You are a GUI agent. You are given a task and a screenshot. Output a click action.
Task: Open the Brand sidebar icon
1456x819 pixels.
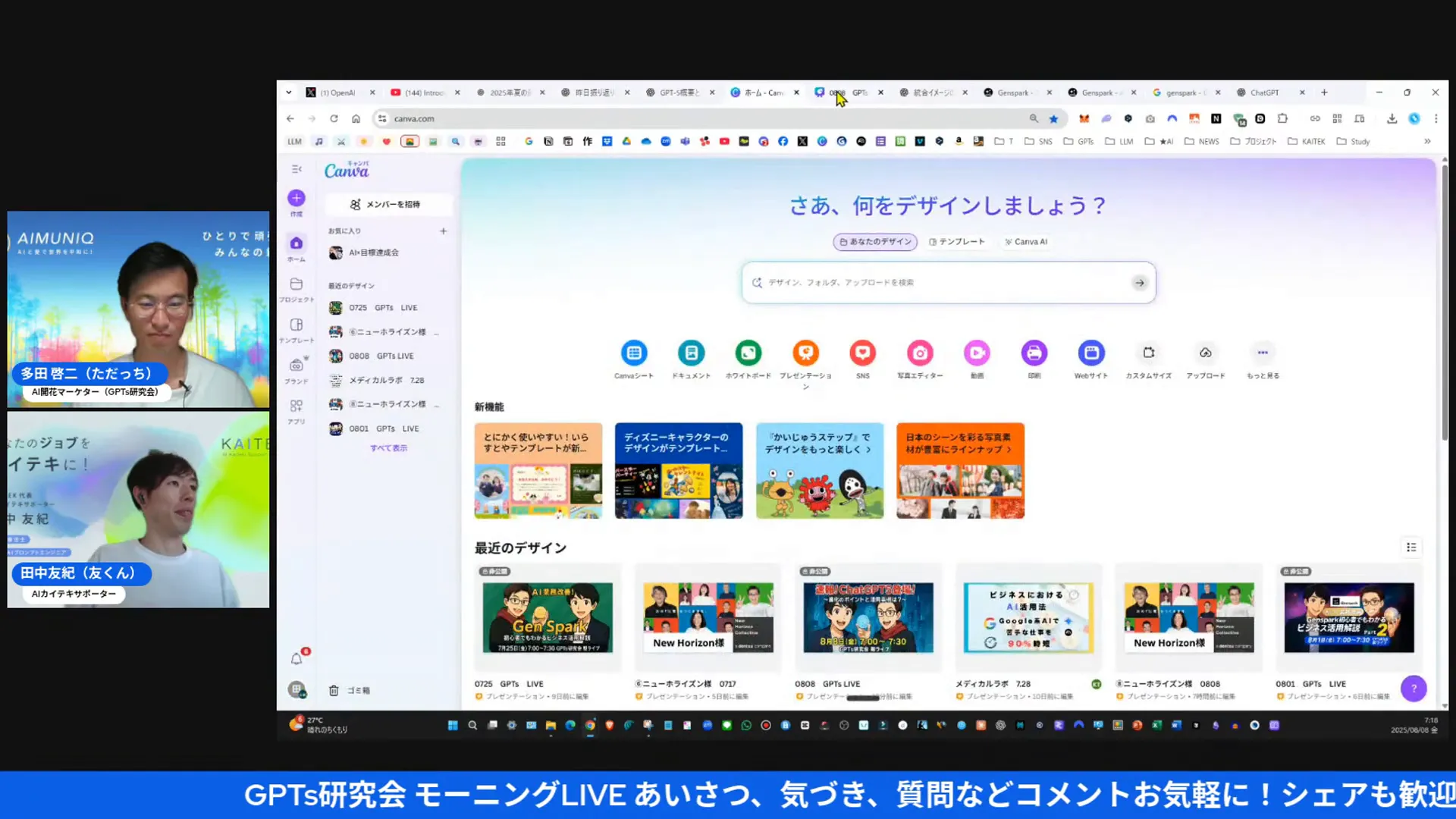tap(297, 365)
